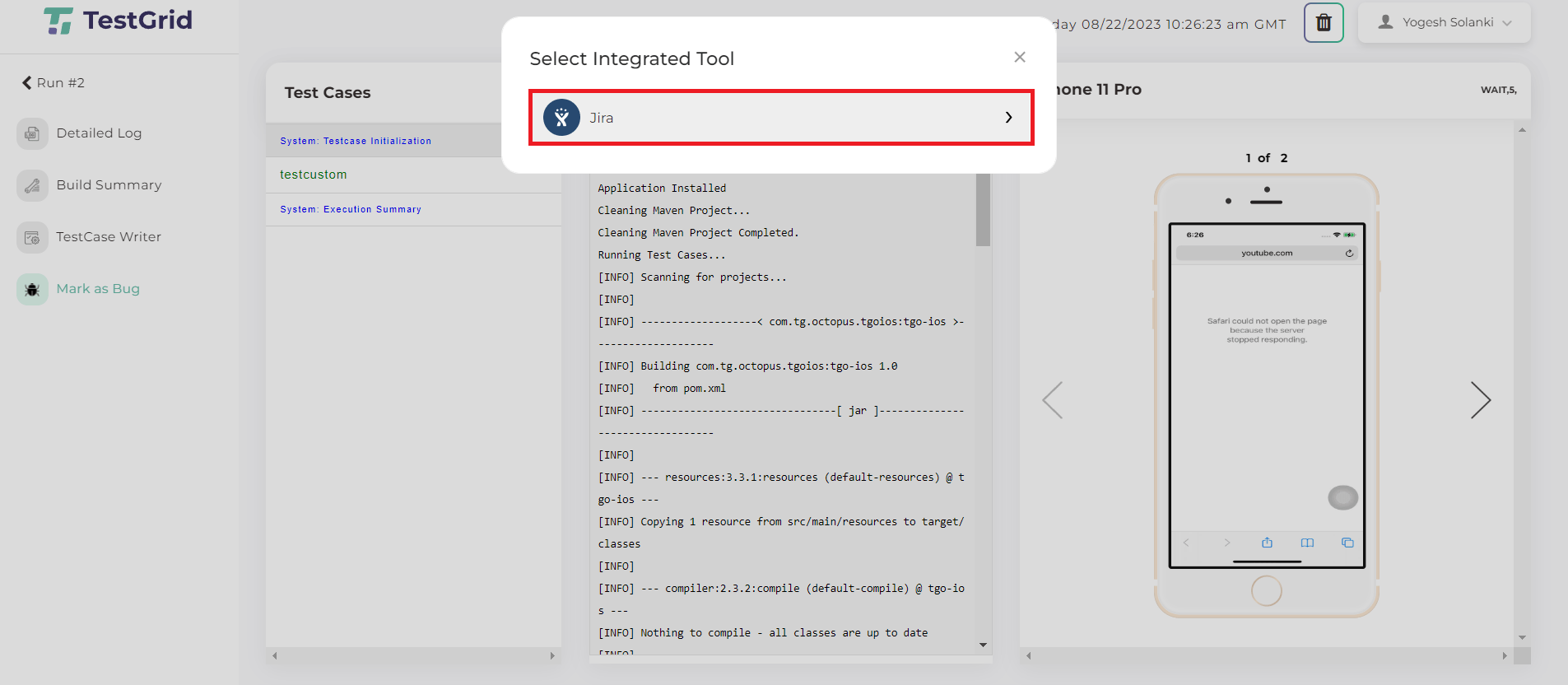Click the reload icon in phone browser
This screenshot has height=685, width=1568.
pos(1349,254)
